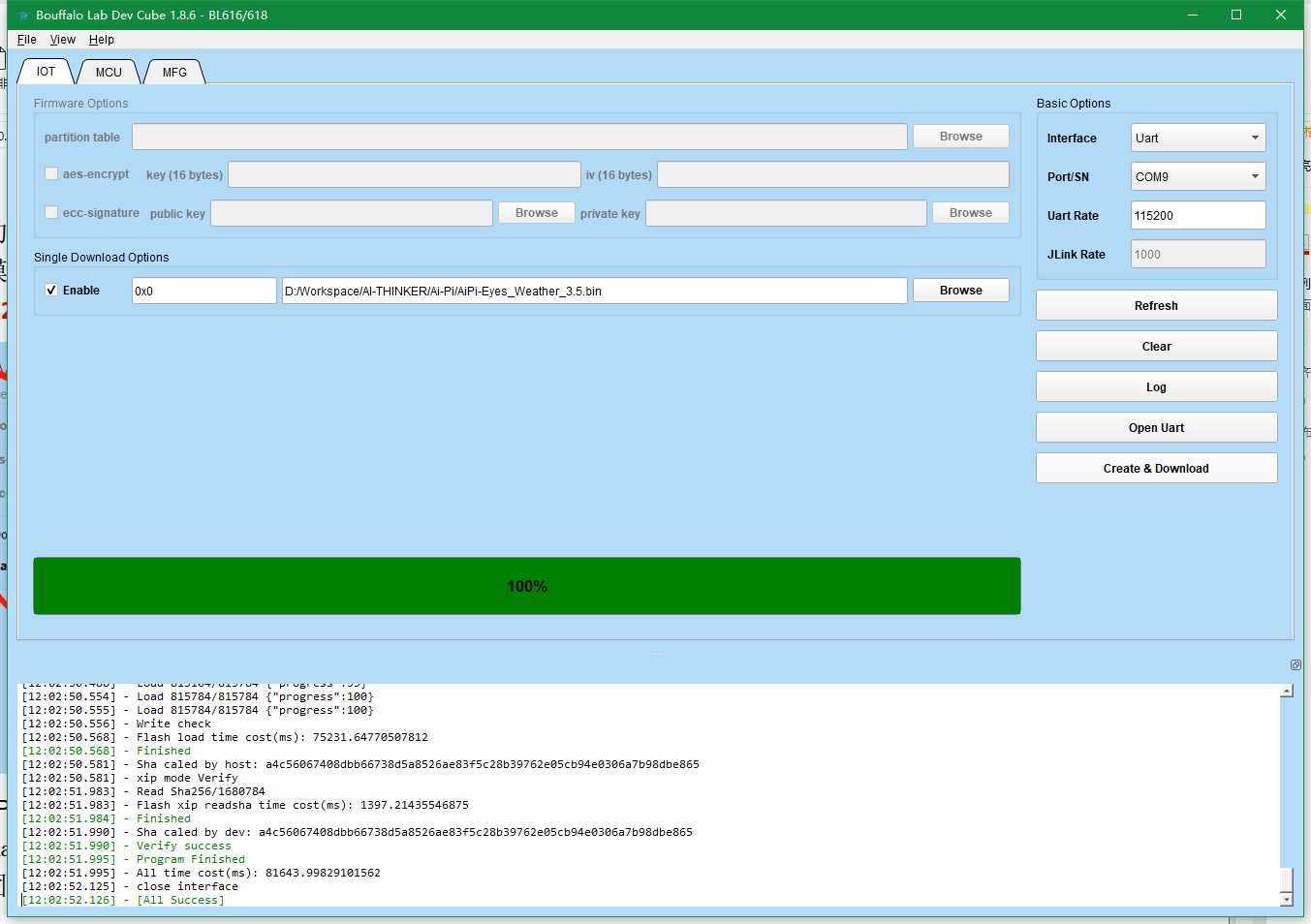The width and height of the screenshot is (1311, 924).
Task: Click the "Finished" log line at 12:02:51.984
Action: pyautogui.click(x=107, y=818)
